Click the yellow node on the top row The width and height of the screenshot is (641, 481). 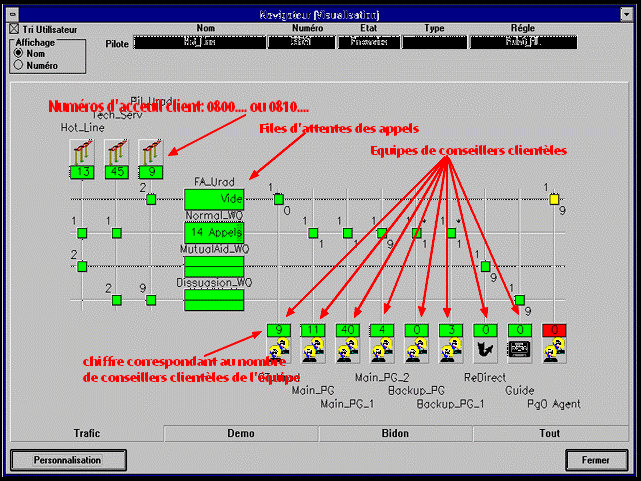click(x=554, y=199)
